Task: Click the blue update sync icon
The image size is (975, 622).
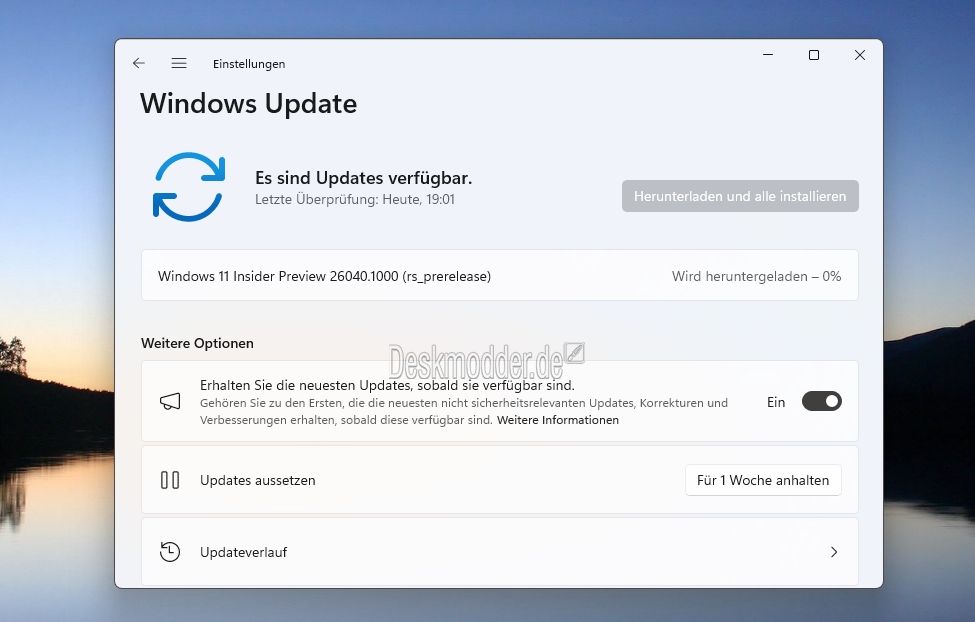Action: click(x=189, y=187)
